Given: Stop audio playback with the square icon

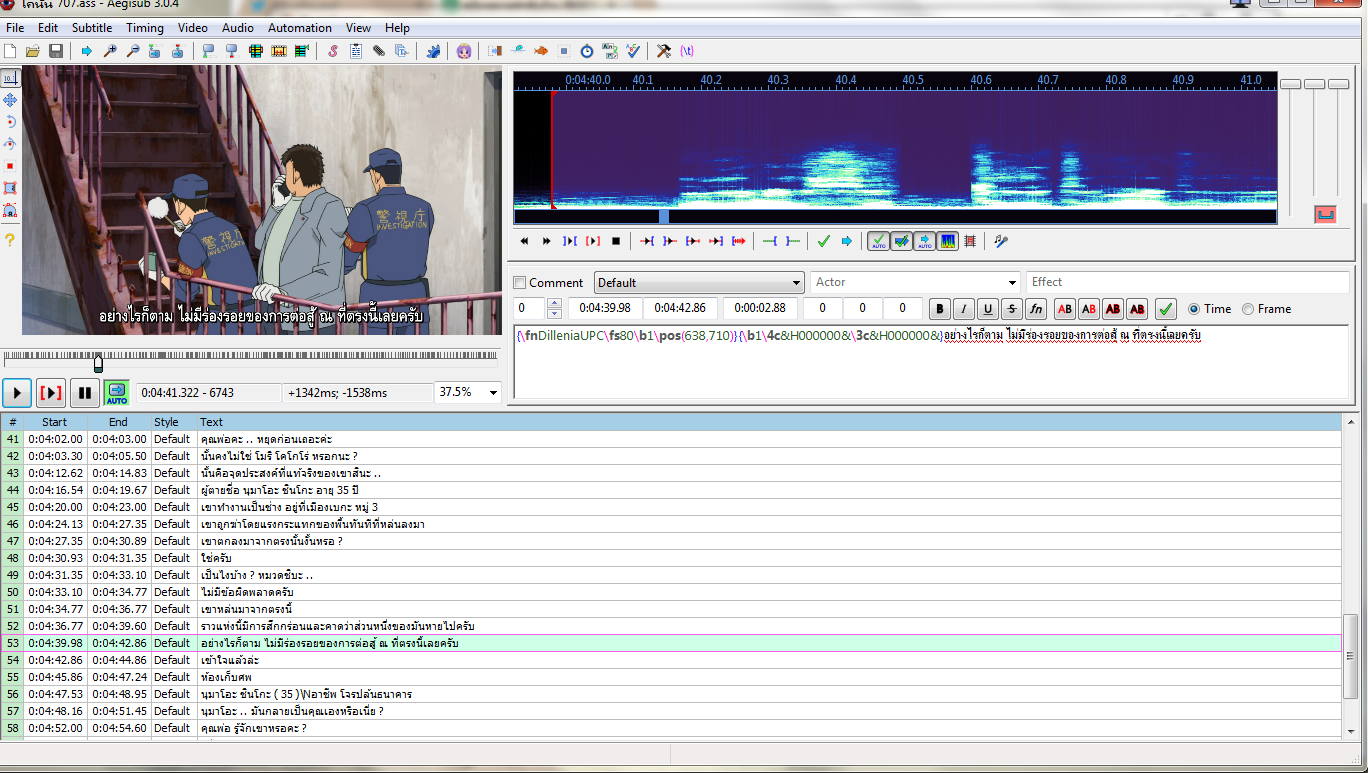Looking at the screenshot, I should point(616,241).
